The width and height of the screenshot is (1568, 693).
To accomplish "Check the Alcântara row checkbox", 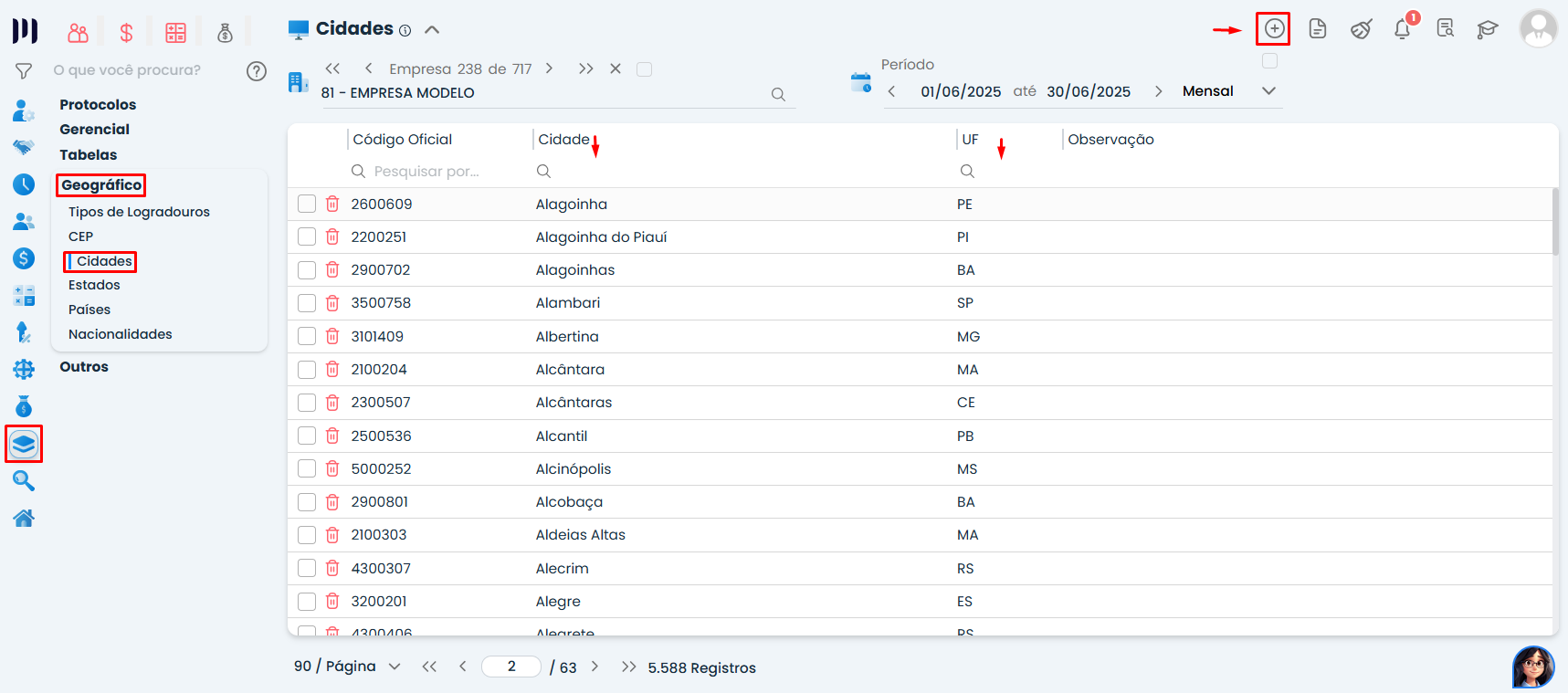I will [x=307, y=370].
